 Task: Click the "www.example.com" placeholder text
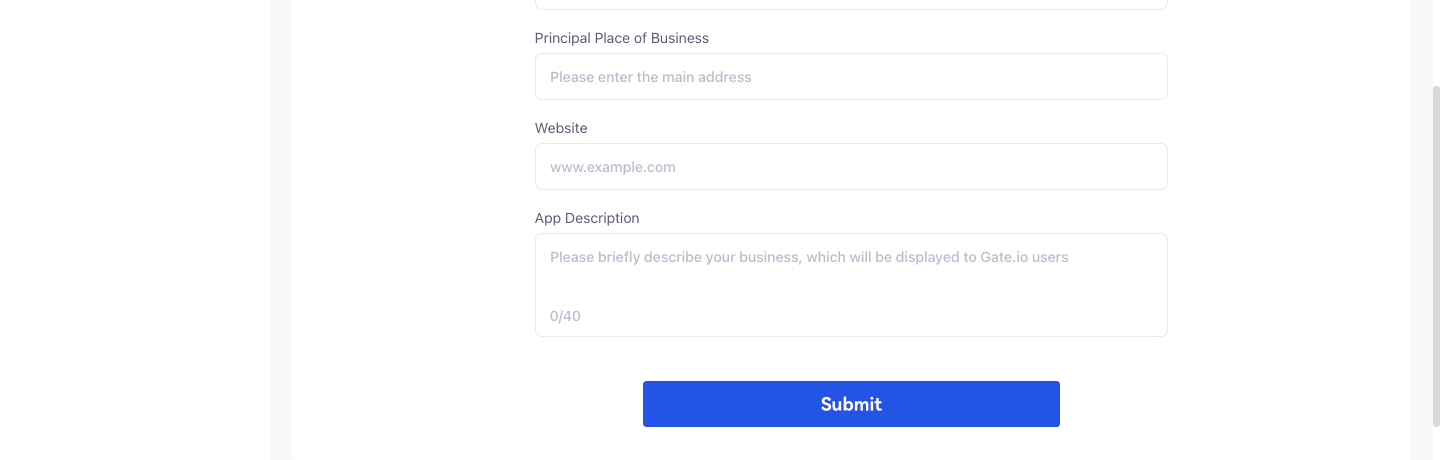(x=613, y=167)
